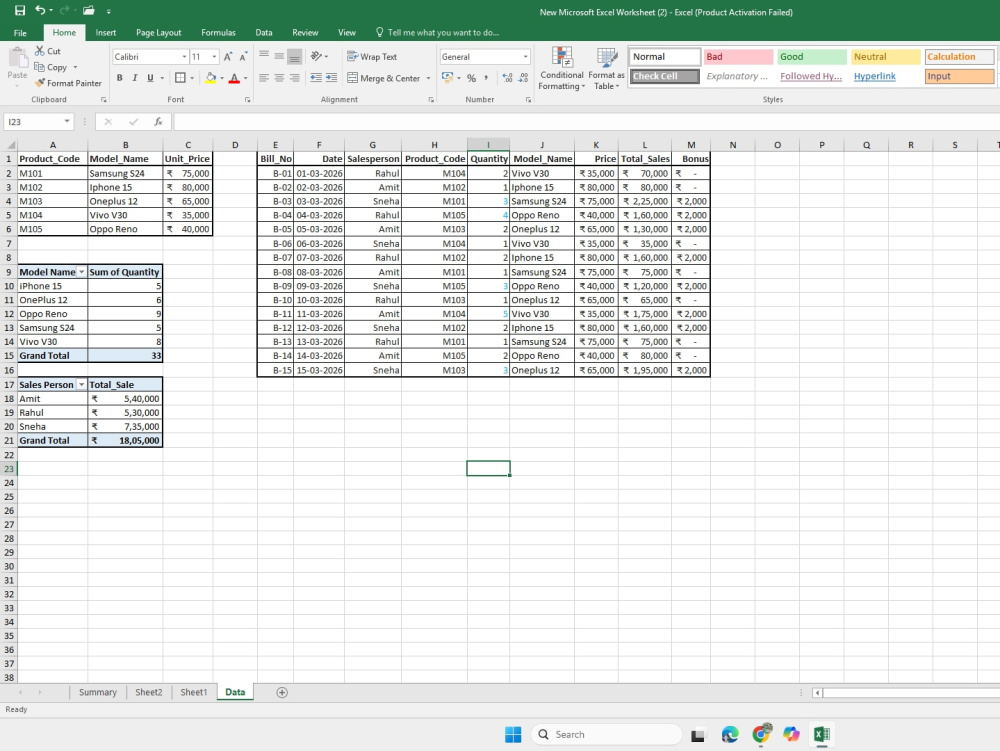The image size is (1000, 751).
Task: Click the Cut scissors icon
Action: tap(40, 51)
